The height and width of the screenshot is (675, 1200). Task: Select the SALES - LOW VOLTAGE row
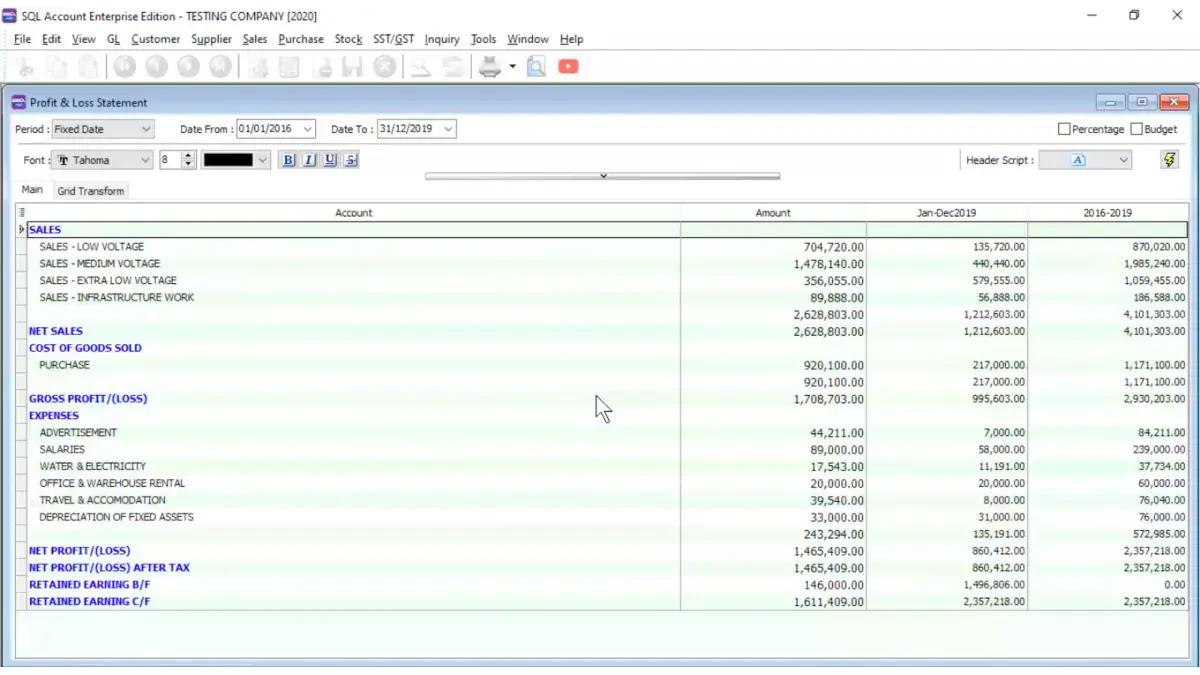pos(602,247)
